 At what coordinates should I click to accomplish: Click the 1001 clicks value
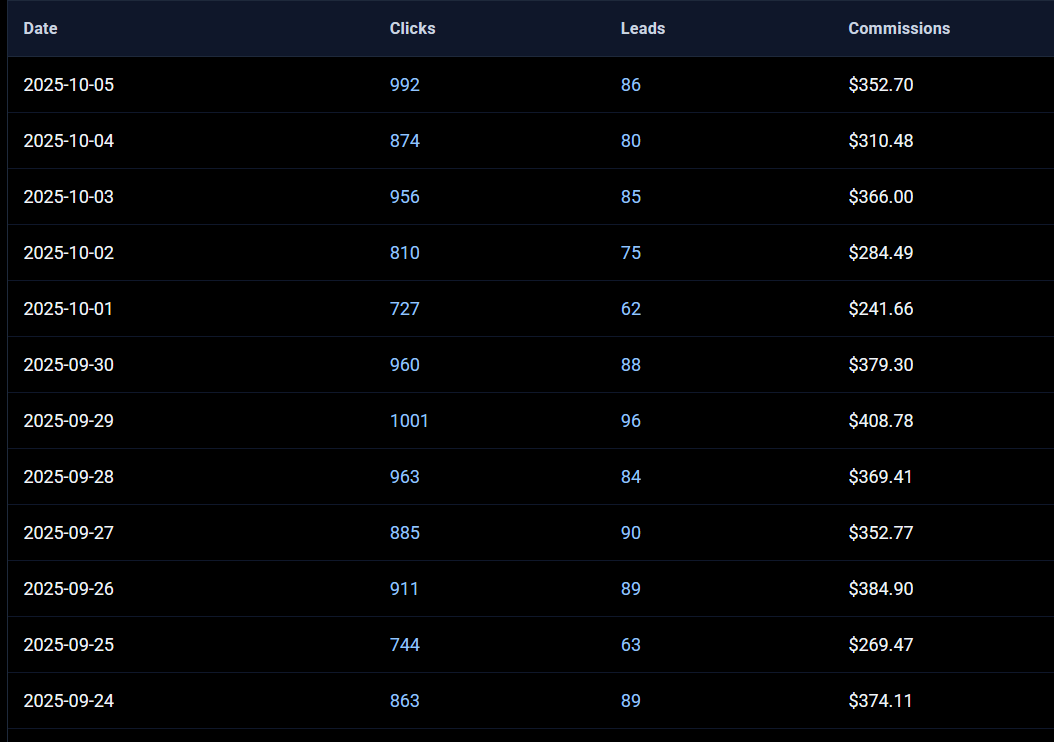pyautogui.click(x=409, y=421)
